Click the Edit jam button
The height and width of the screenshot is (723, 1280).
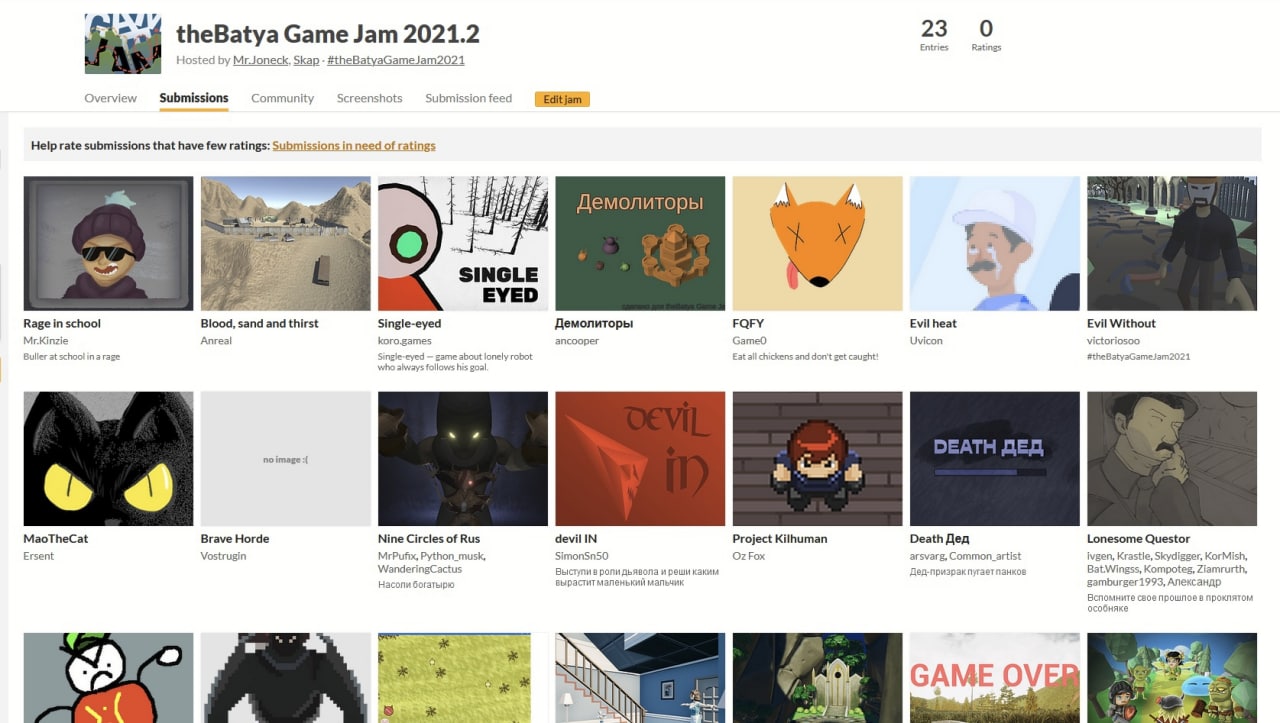[x=562, y=99]
